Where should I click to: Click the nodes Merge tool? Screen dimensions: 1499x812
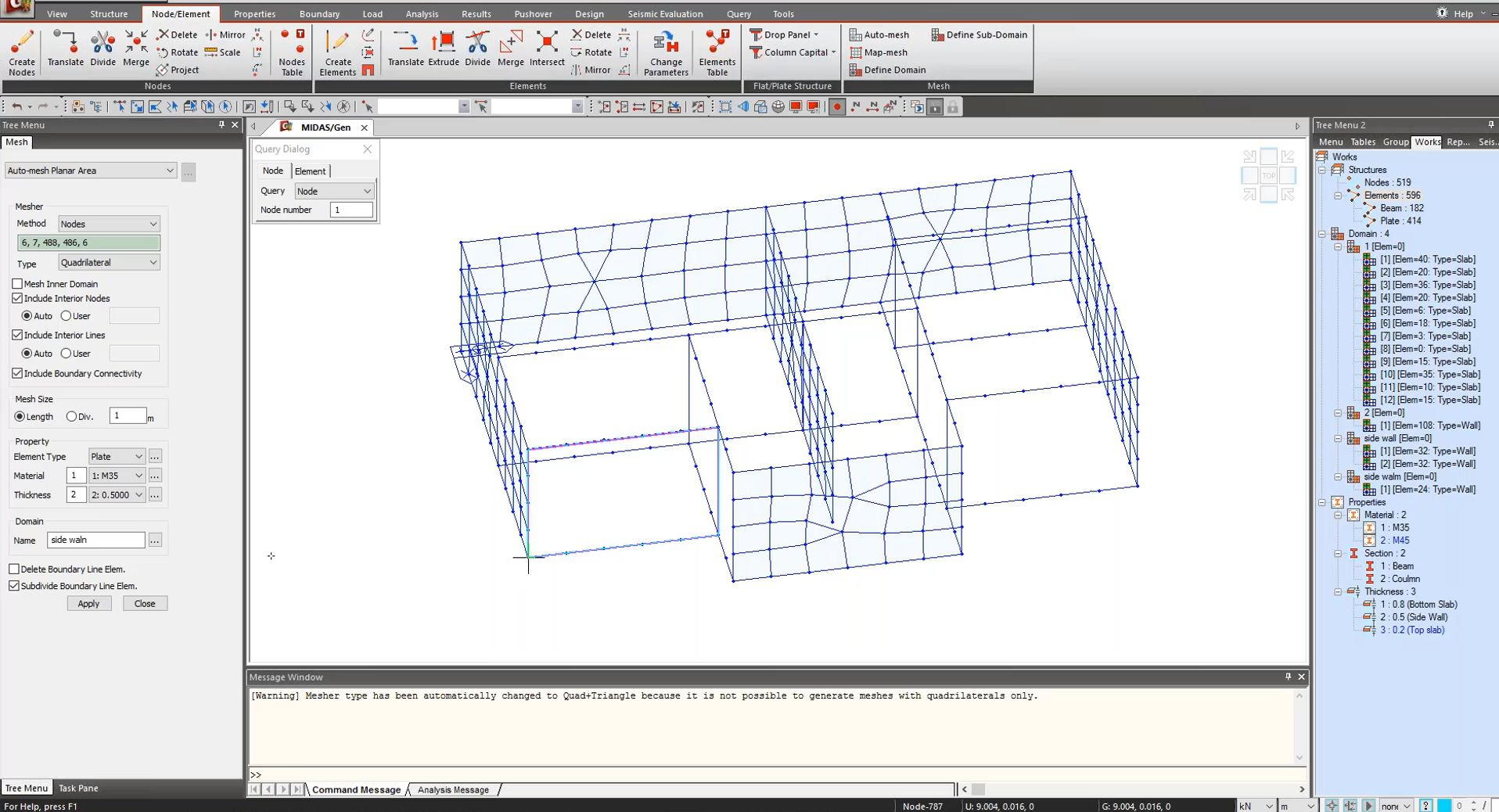click(x=136, y=49)
